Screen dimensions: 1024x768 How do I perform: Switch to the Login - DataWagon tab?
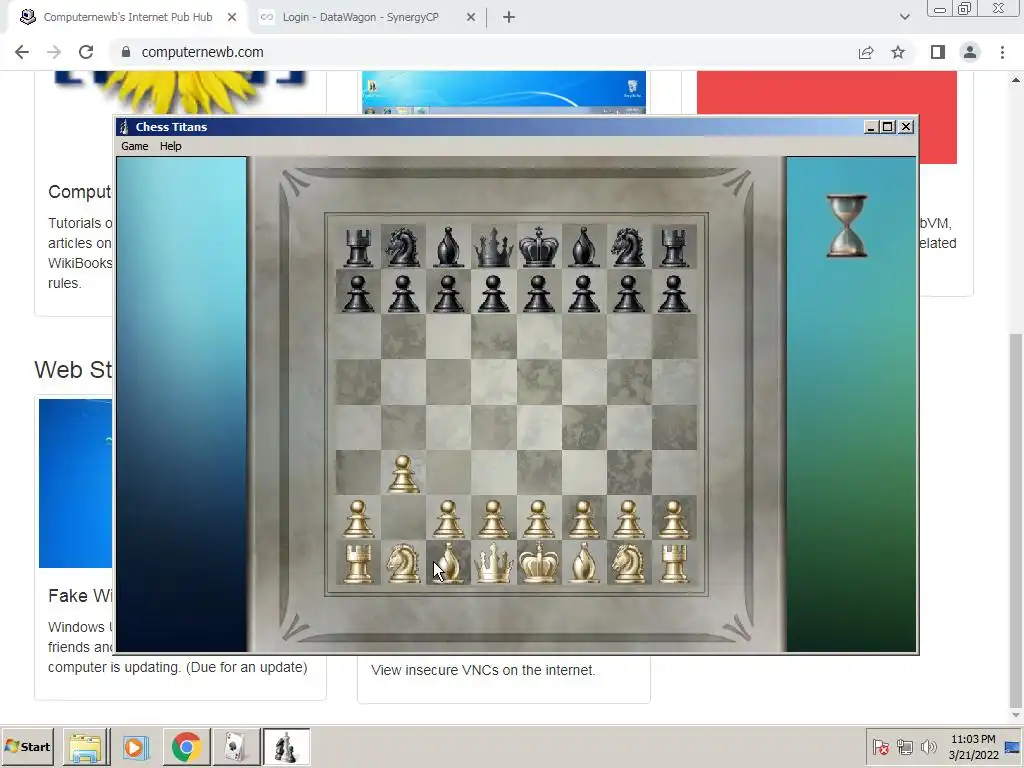click(360, 17)
